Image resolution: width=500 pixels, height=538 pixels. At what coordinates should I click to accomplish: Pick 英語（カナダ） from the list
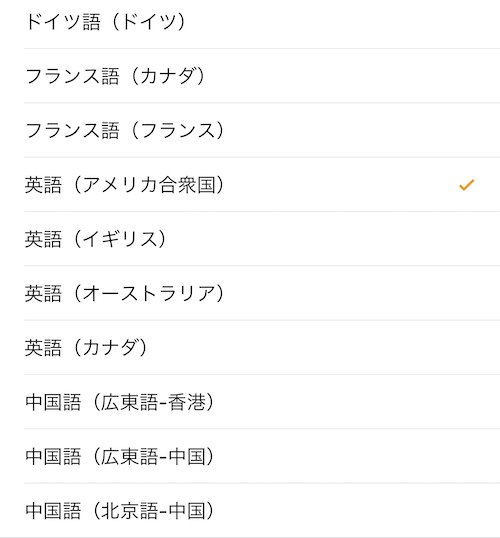262,348
